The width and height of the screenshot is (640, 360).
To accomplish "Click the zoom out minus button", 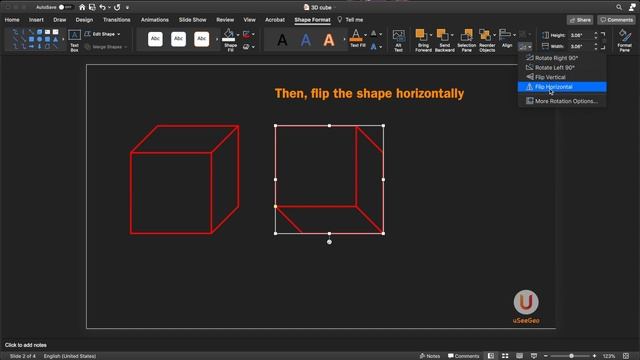I will click(546, 356).
